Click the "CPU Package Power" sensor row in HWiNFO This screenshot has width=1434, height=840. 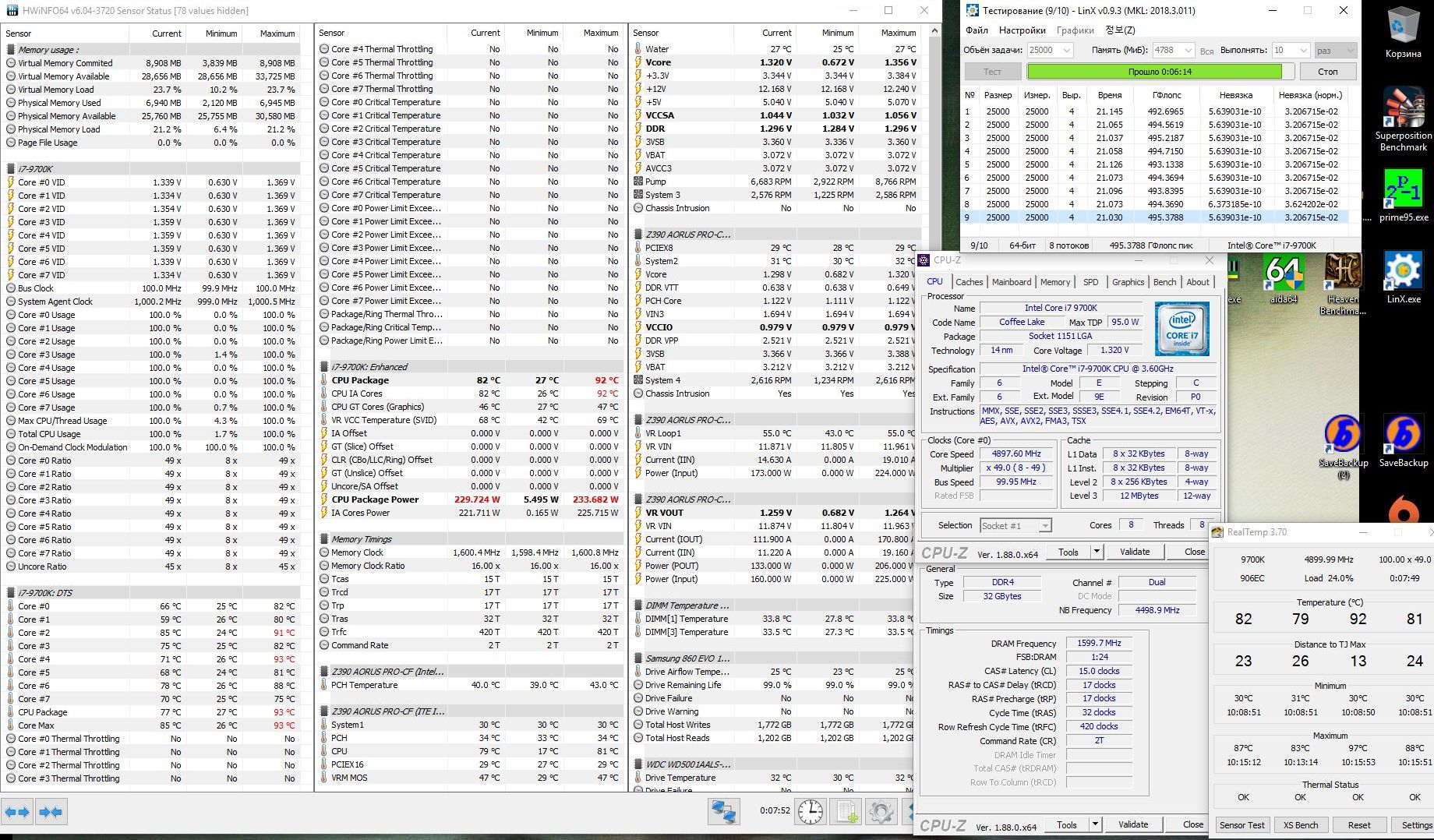[470, 499]
